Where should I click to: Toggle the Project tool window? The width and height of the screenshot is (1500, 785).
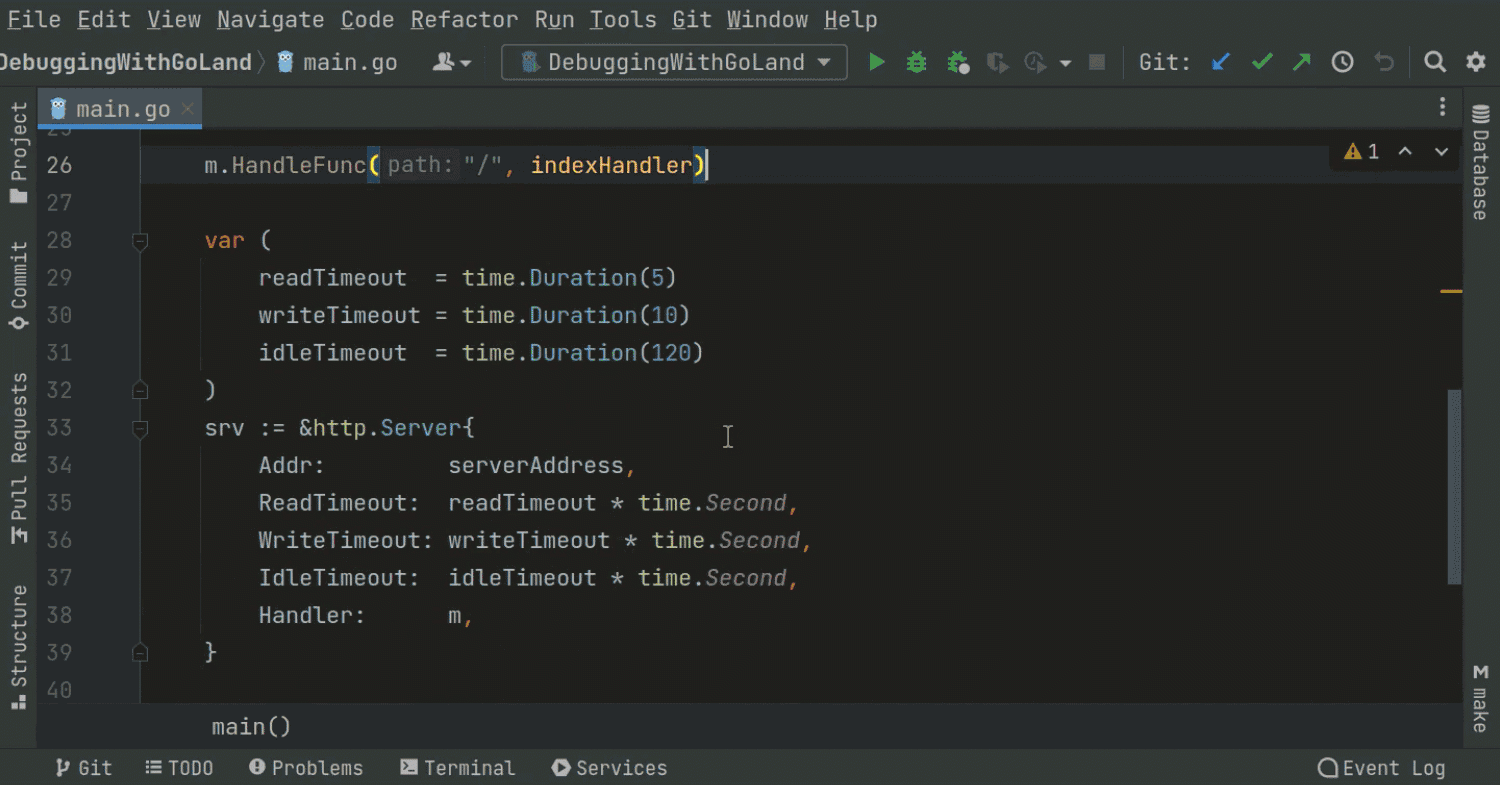tap(19, 152)
